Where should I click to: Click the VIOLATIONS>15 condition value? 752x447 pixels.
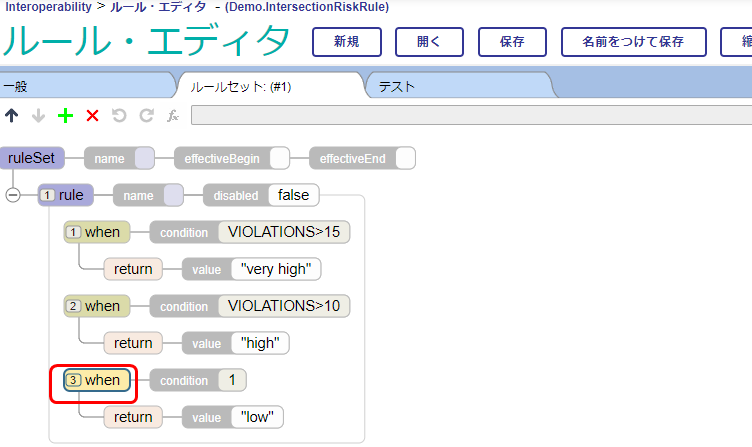(x=284, y=232)
